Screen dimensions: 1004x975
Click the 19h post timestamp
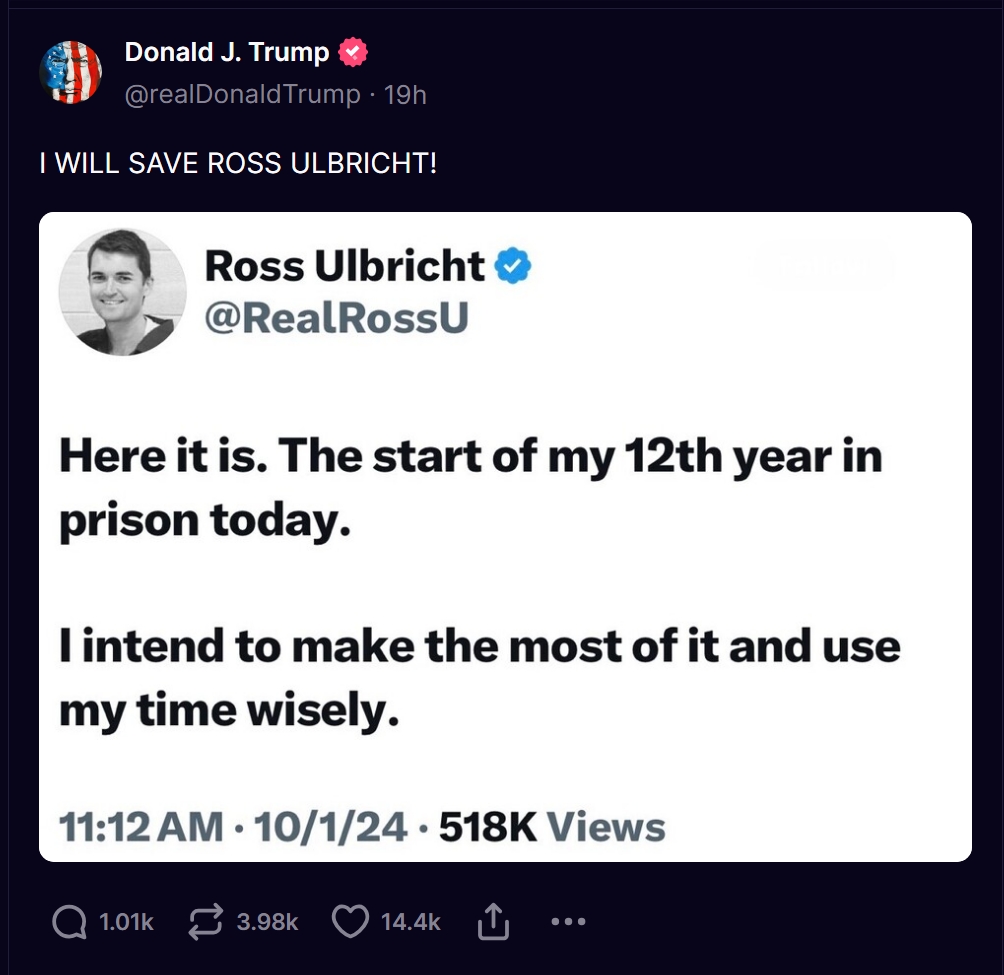[406, 94]
